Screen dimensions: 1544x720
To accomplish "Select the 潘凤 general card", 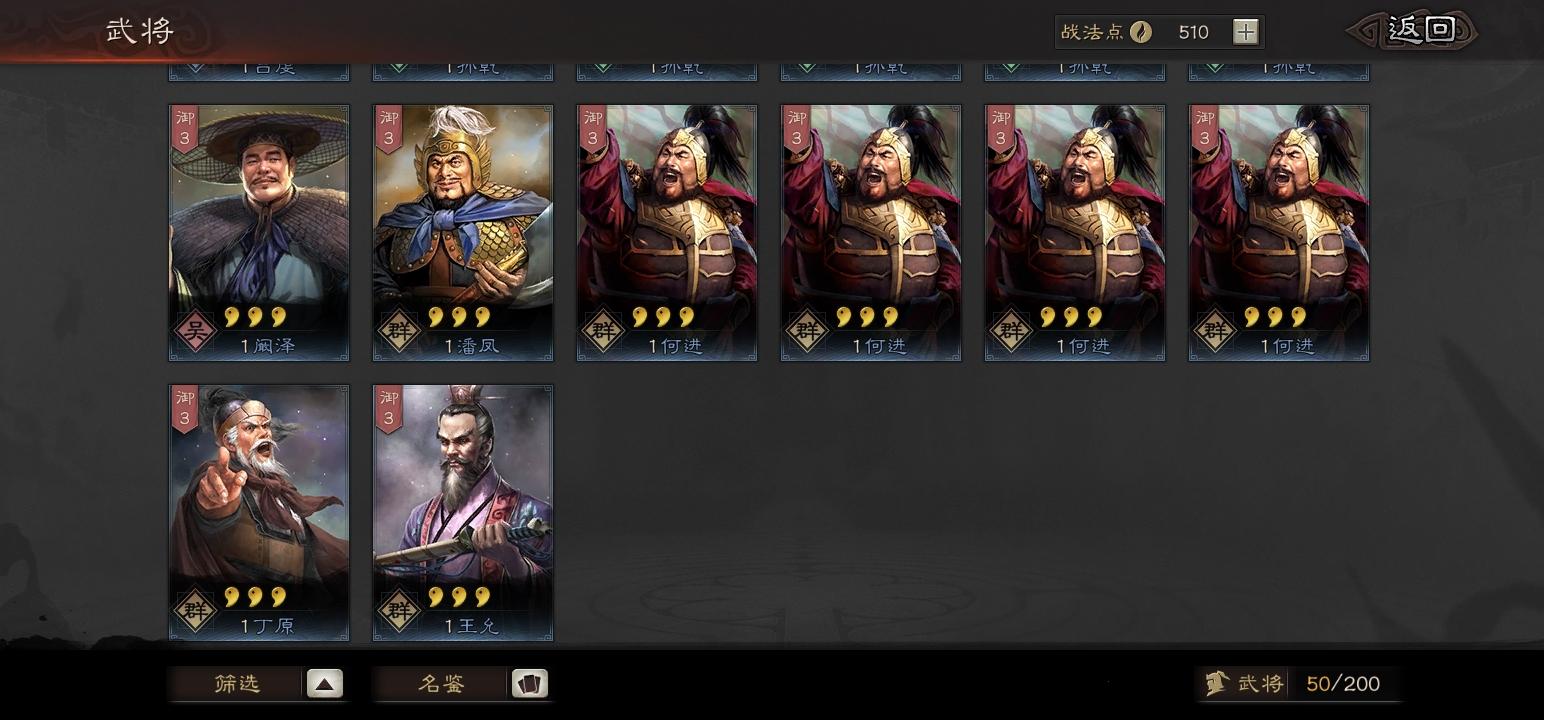I will [463, 233].
